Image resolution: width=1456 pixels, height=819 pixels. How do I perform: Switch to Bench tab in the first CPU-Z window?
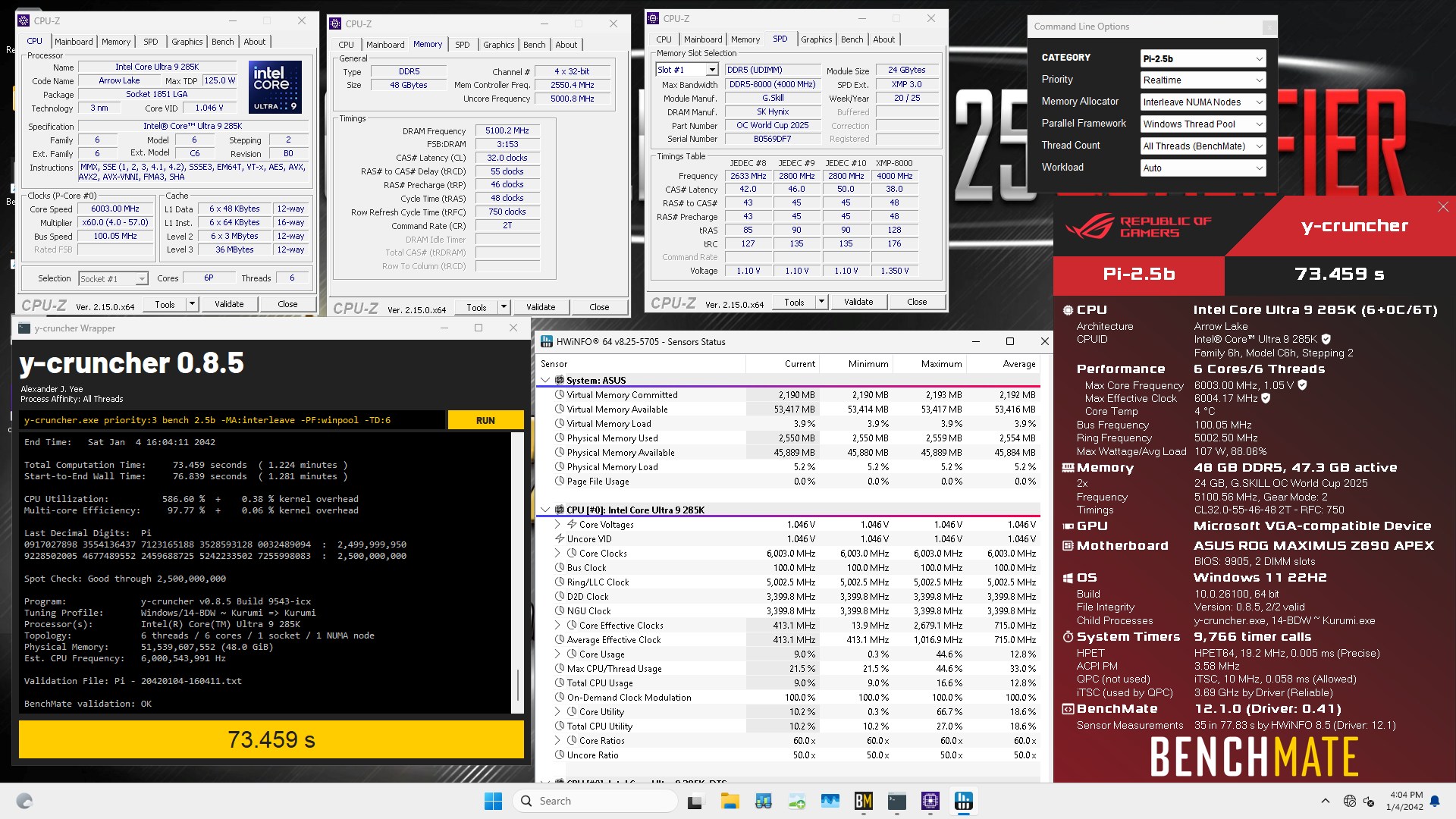point(222,42)
